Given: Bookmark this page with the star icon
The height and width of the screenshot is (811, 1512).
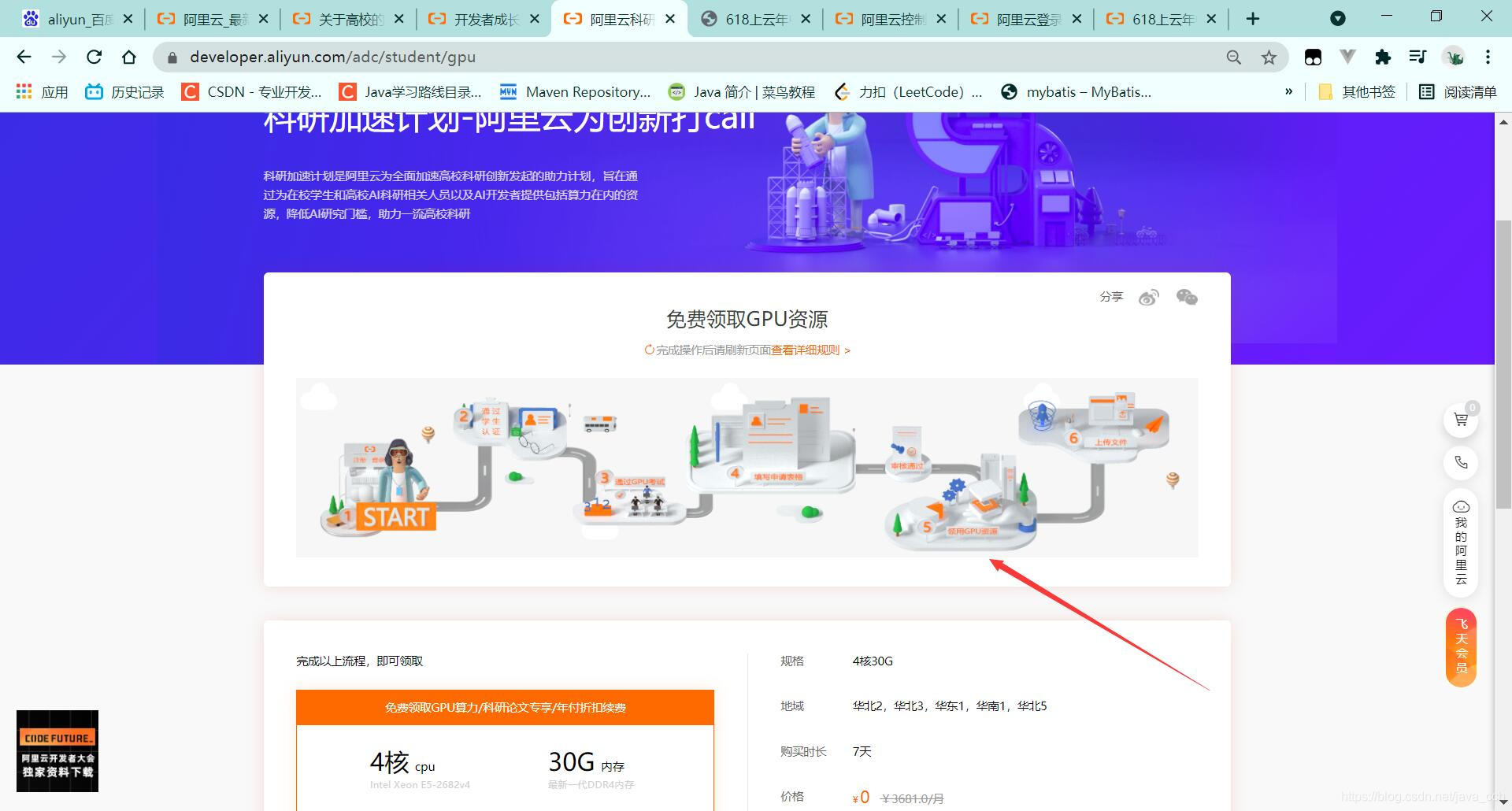Looking at the screenshot, I should coord(1269,57).
